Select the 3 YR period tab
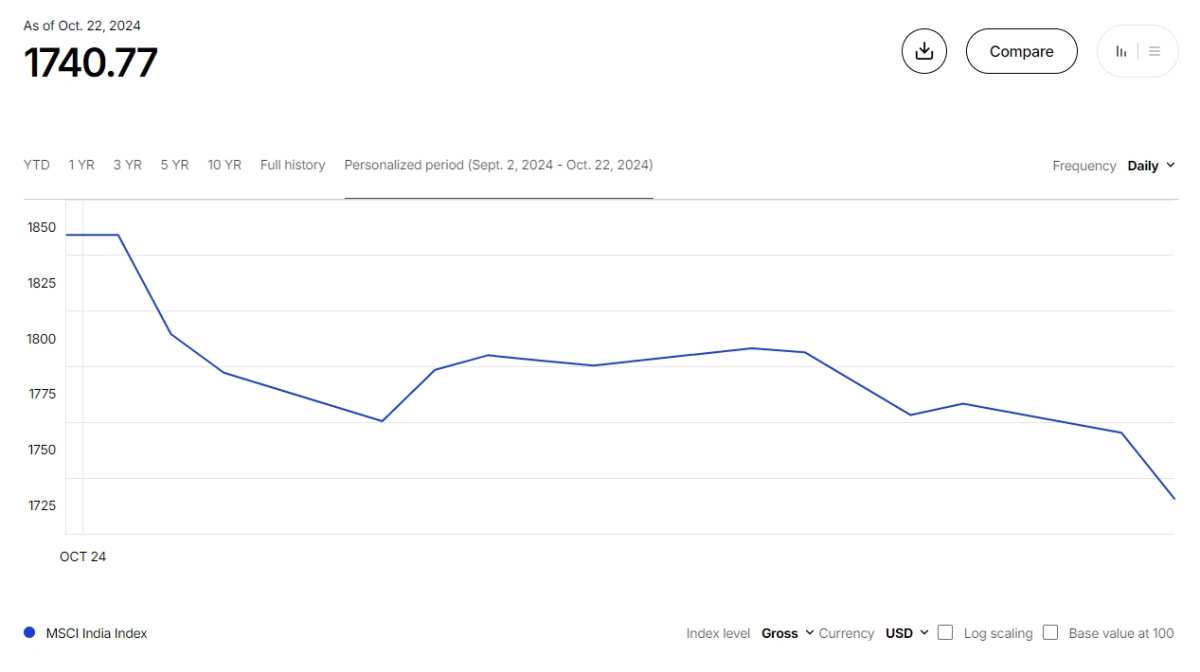 pyautogui.click(x=127, y=165)
